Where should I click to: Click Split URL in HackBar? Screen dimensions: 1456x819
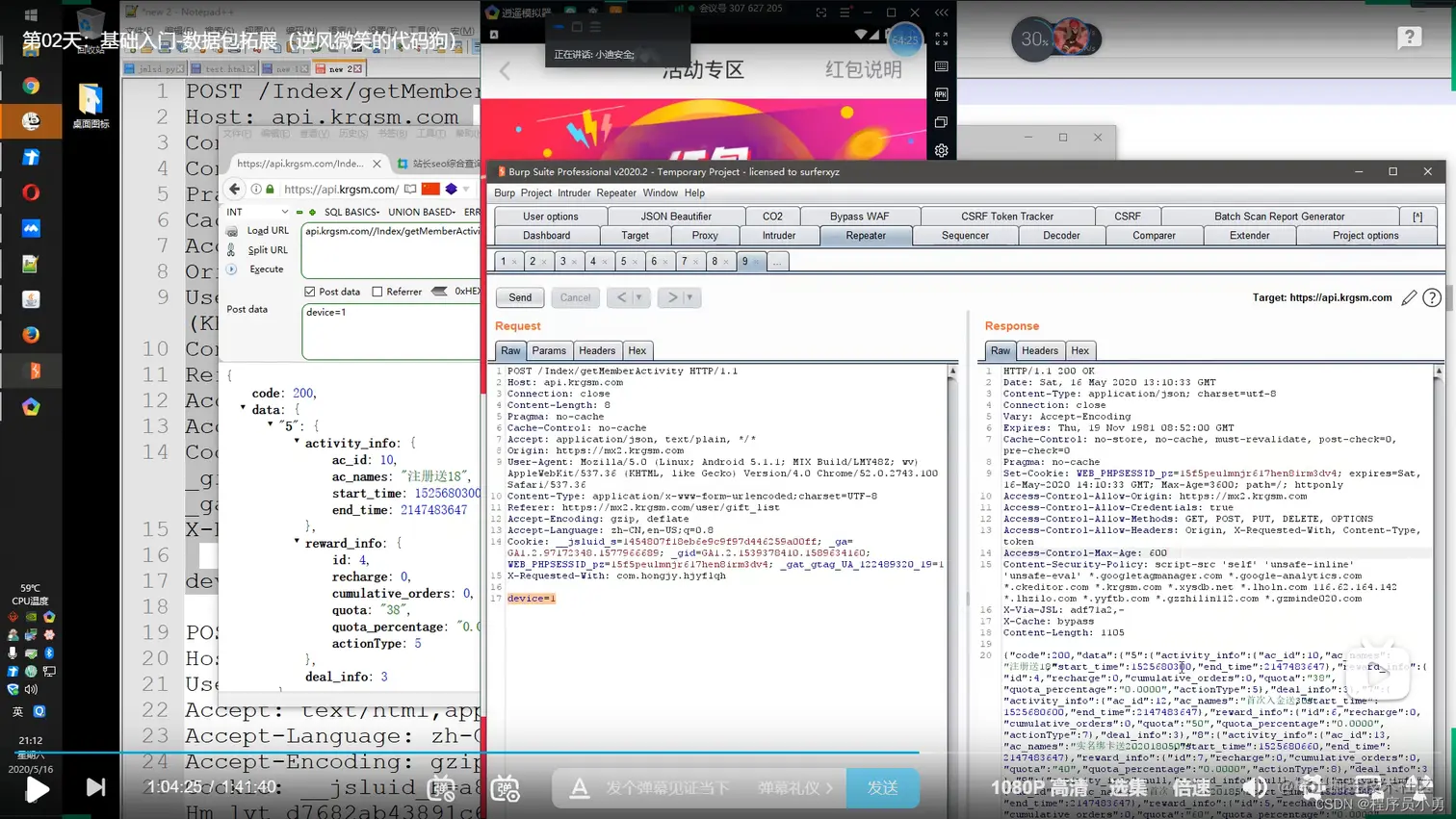click(x=268, y=250)
